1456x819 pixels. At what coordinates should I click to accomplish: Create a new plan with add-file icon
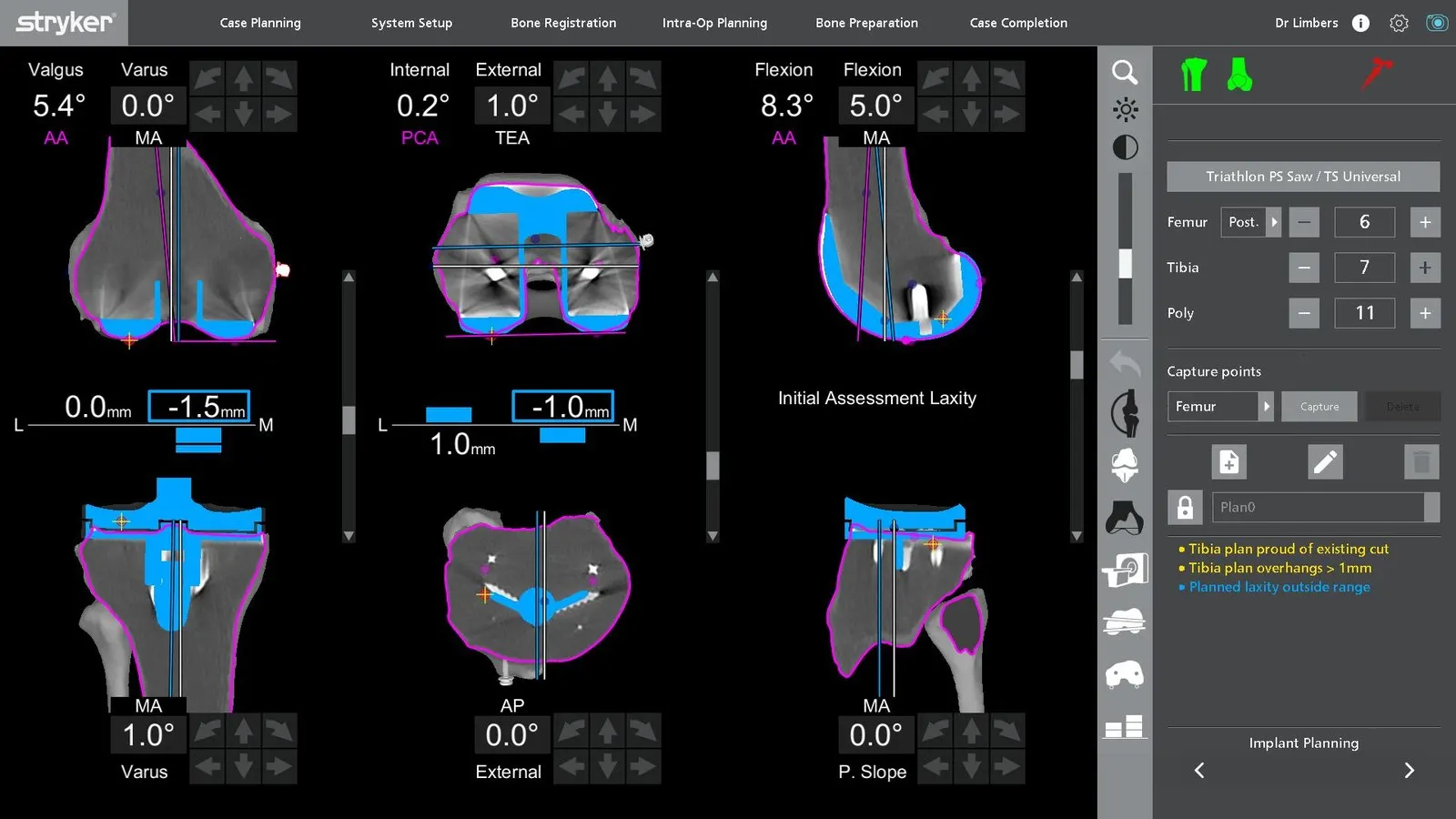click(x=1229, y=462)
